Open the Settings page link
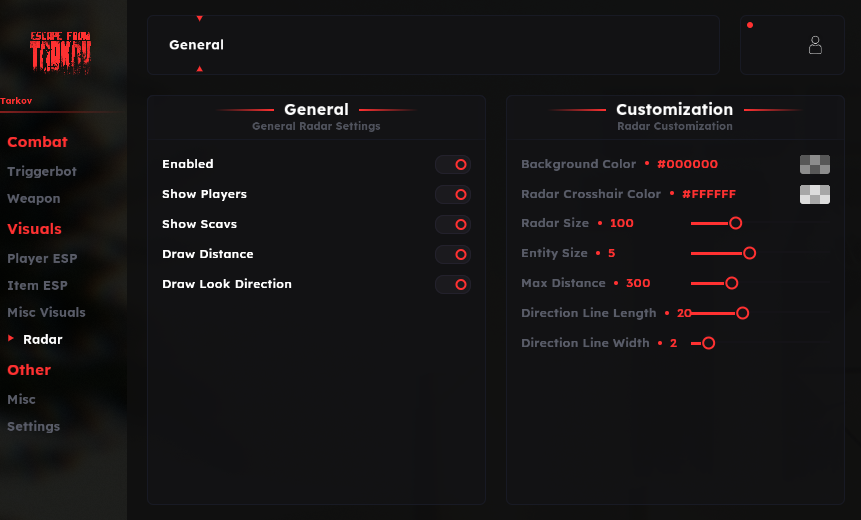The height and width of the screenshot is (520, 861). [x=34, y=427]
